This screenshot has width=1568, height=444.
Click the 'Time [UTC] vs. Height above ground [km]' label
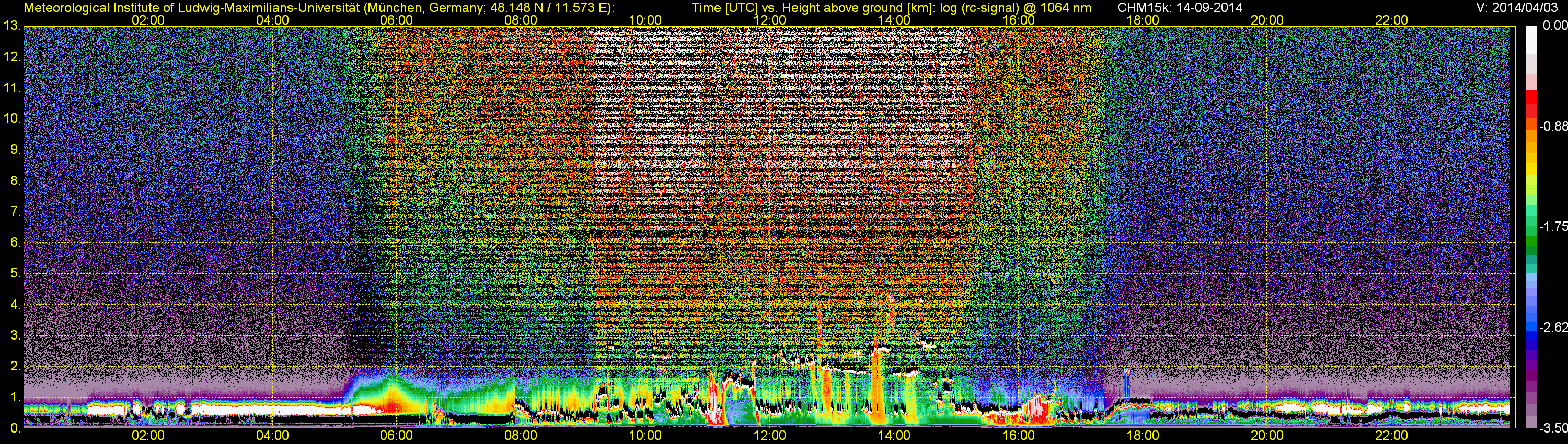813,7
